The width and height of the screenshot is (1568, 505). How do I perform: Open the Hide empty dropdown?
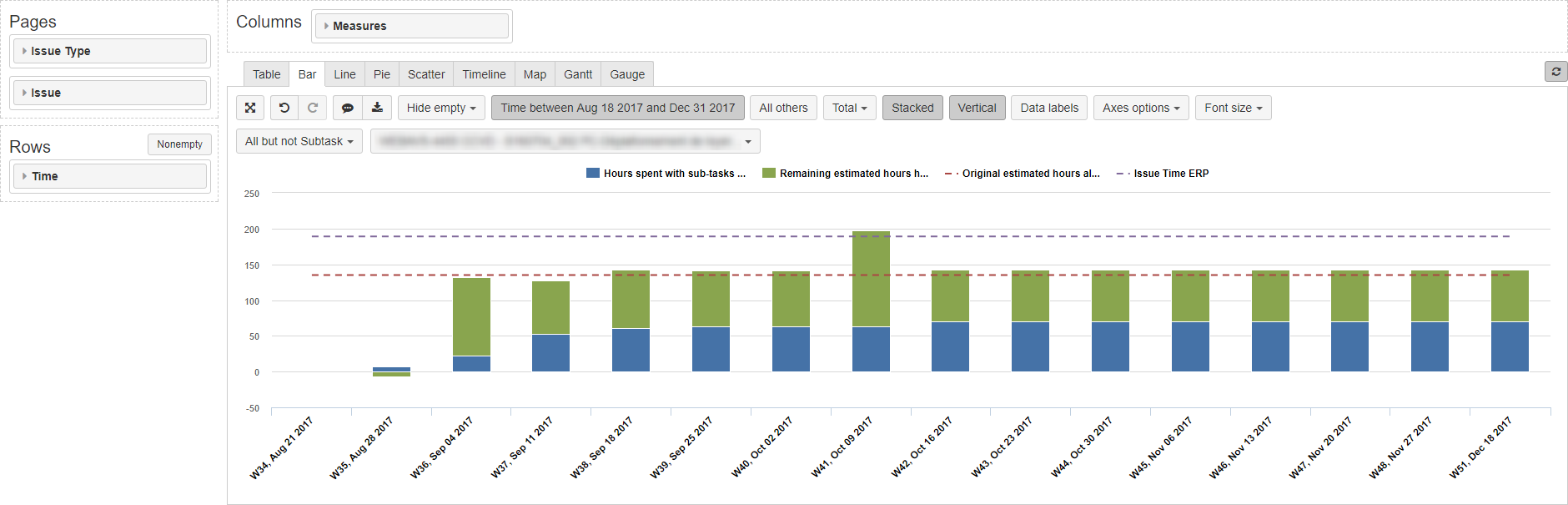pos(441,108)
